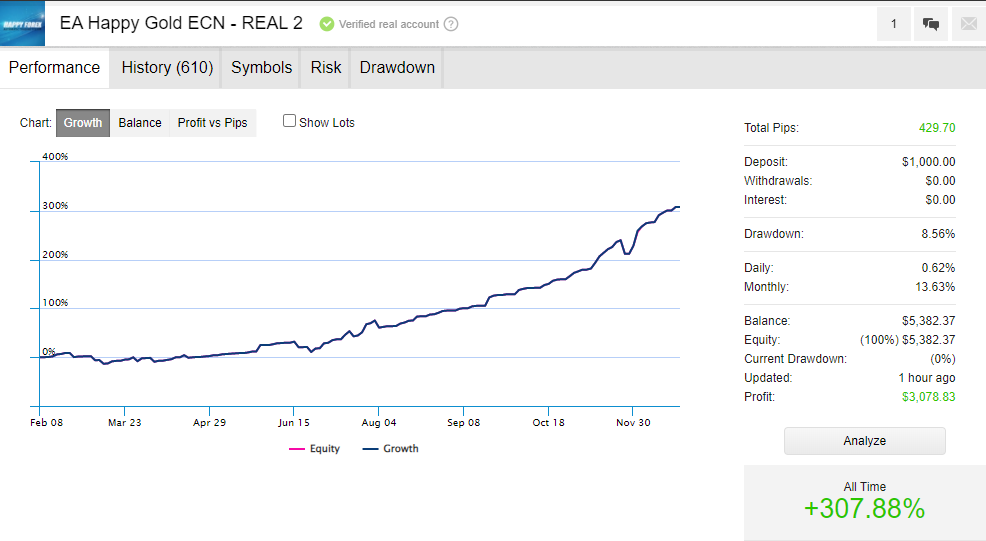
Task: Click the Balance value $5,382.37
Action: (929, 321)
